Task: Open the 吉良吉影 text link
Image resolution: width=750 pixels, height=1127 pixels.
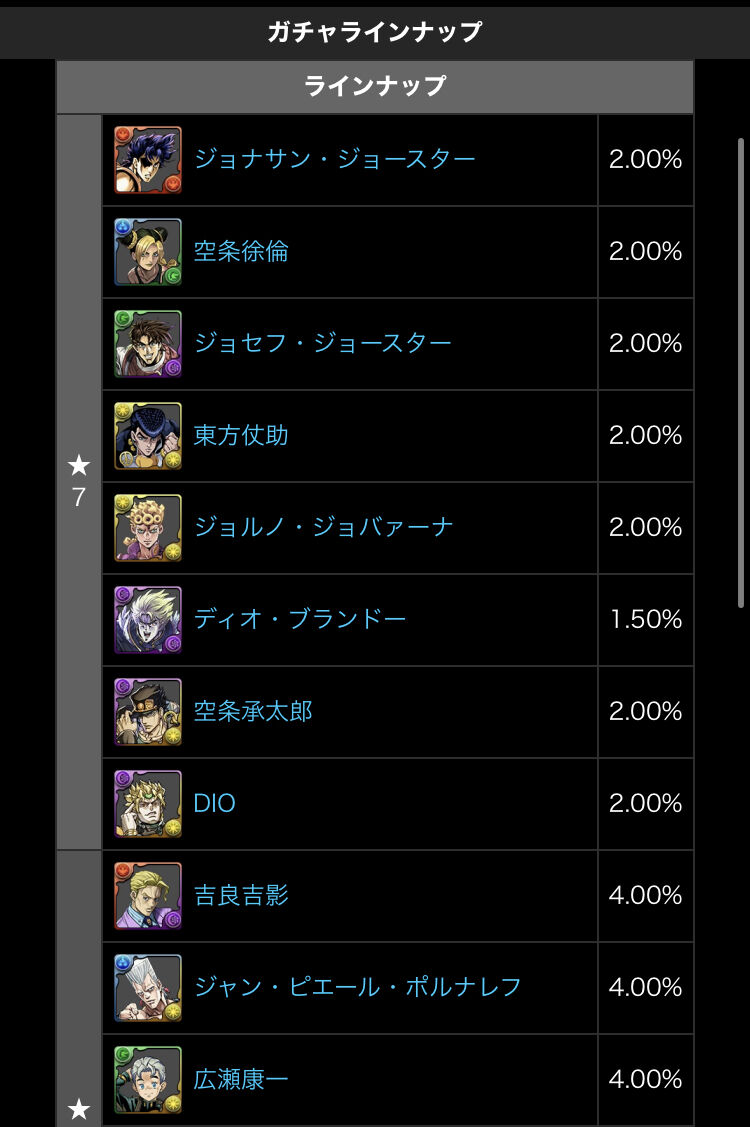Action: coord(241,896)
